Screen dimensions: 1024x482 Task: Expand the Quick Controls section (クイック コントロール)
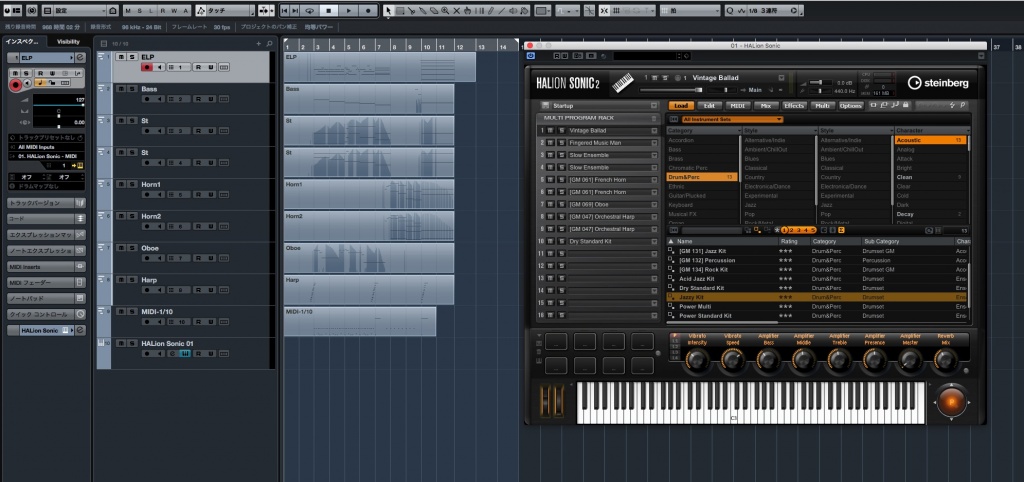point(46,314)
